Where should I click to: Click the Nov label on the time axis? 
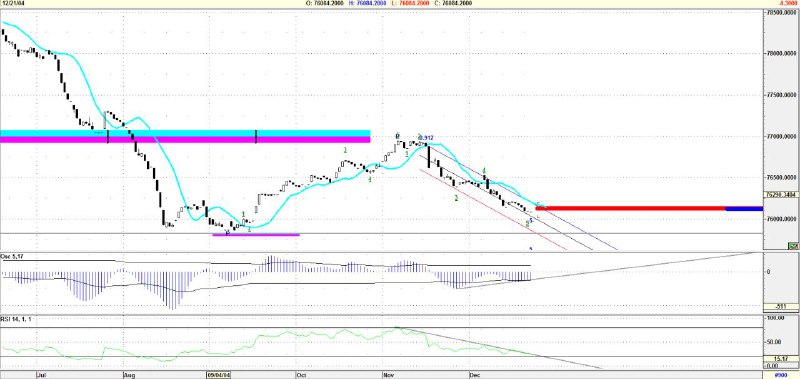pyautogui.click(x=389, y=375)
